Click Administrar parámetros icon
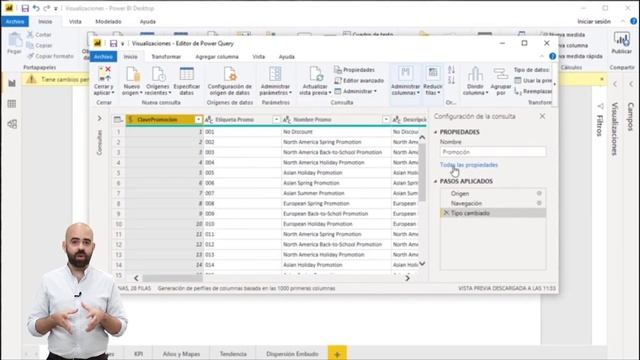Viewport: 640px width, 360px height. tap(275, 74)
